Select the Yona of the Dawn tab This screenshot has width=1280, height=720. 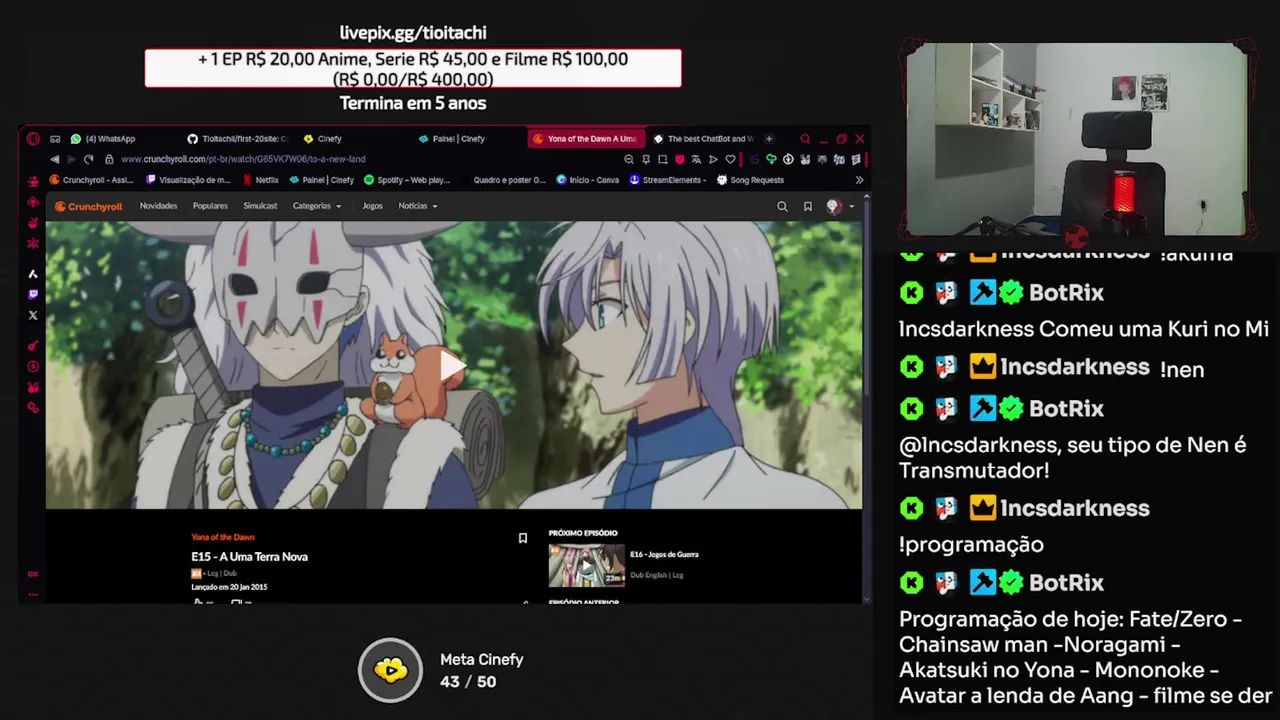(585, 139)
